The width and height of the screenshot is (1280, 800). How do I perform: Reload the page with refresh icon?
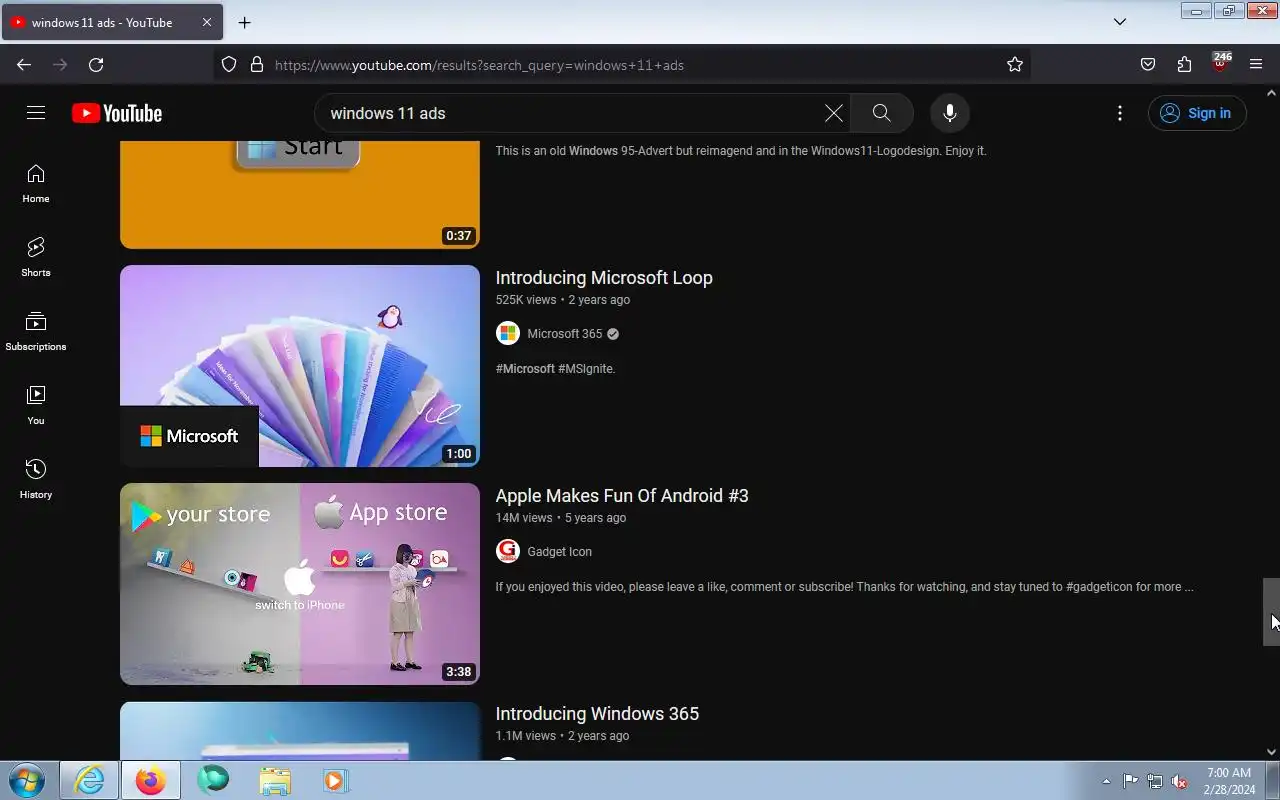(96, 65)
